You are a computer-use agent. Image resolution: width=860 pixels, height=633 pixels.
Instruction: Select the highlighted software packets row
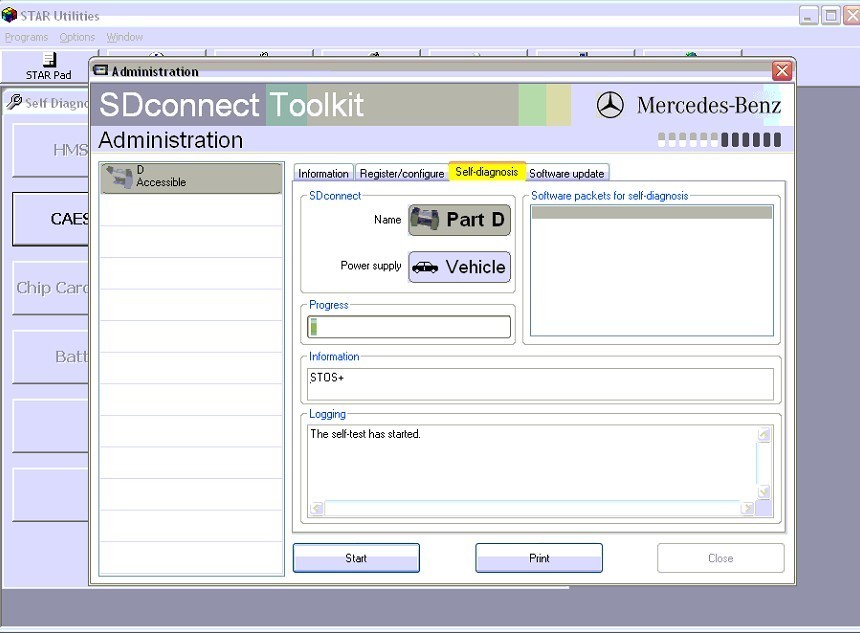pos(652,213)
